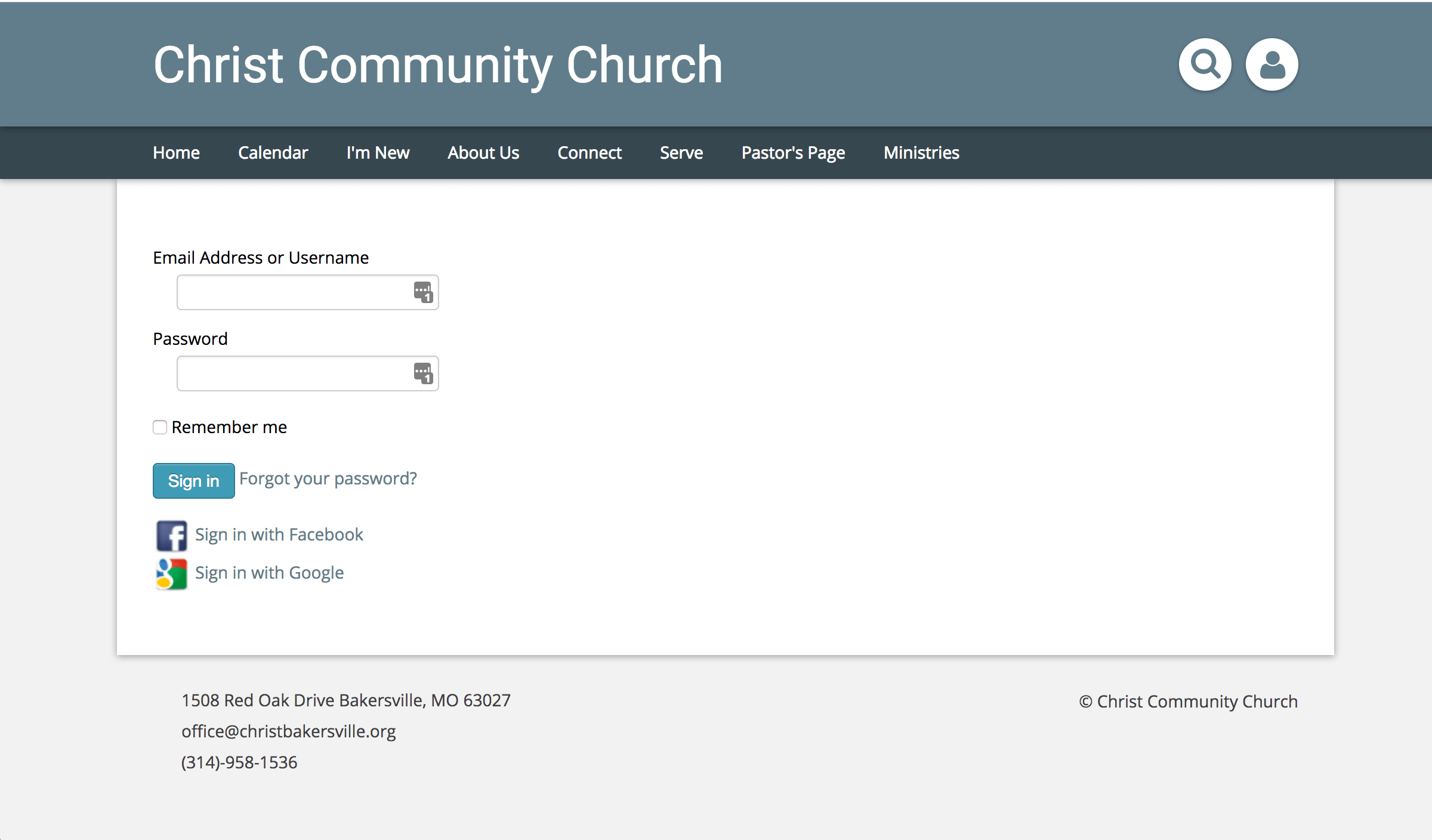Click the autofill icon in the password field

pyautogui.click(x=423, y=373)
